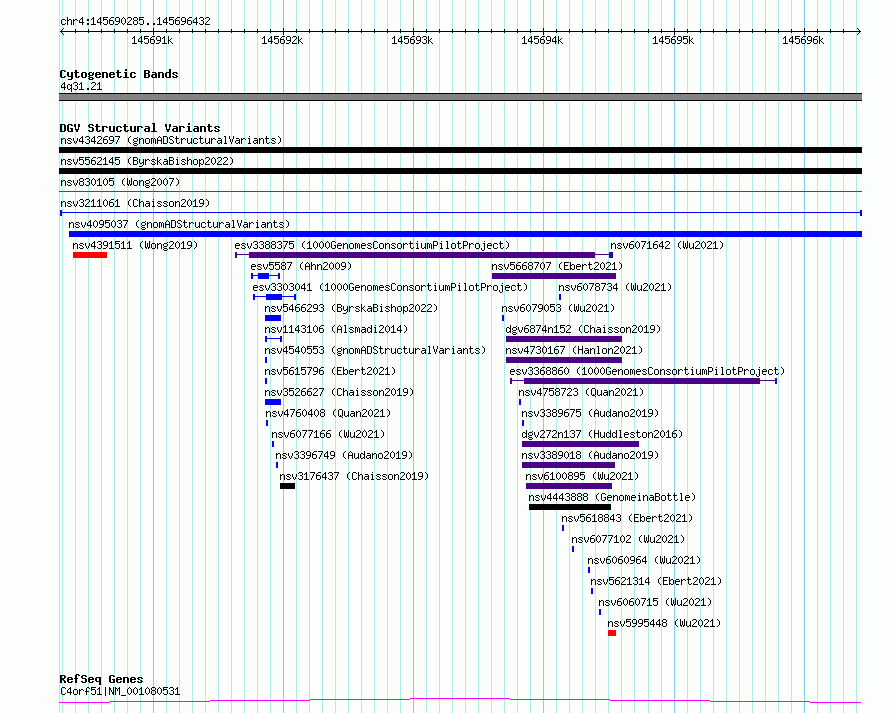
Task: Select nsv4540553 (gnomADStructuralVariants) label
Action: [x=375, y=350]
